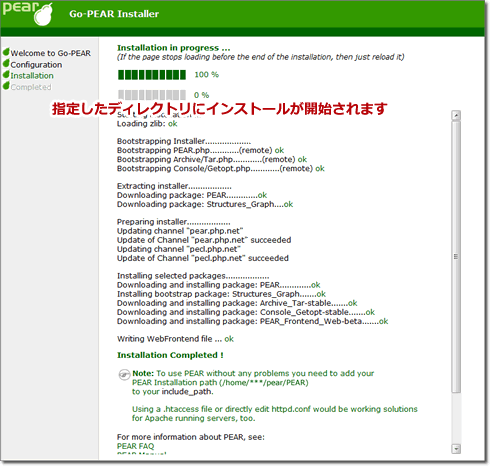Click pear icon beside Completed
Image resolution: width=490 pixels, height=466 pixels.
pos(6,86)
